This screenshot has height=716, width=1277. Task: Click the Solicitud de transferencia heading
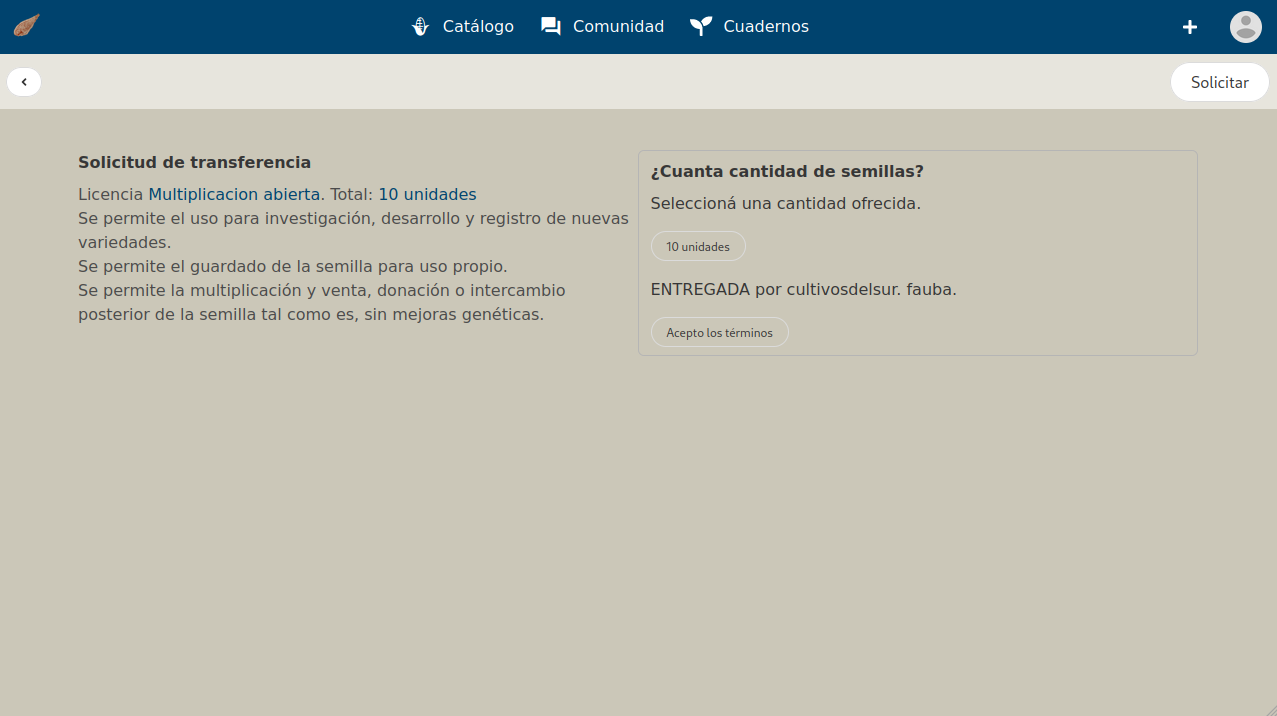click(195, 162)
